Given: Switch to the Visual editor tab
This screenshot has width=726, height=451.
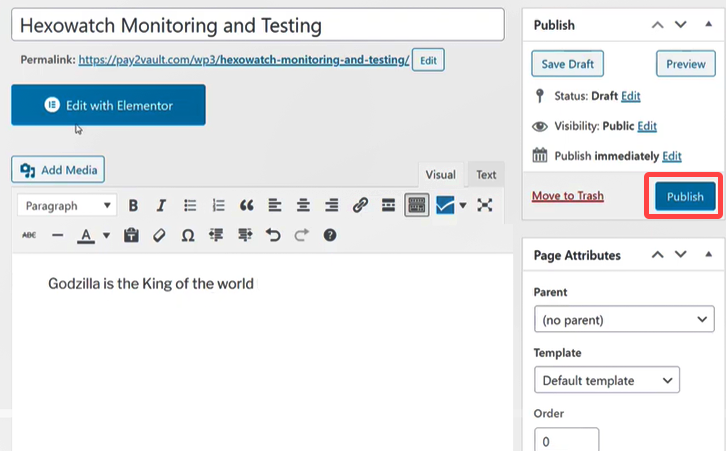Looking at the screenshot, I should tap(440, 175).
